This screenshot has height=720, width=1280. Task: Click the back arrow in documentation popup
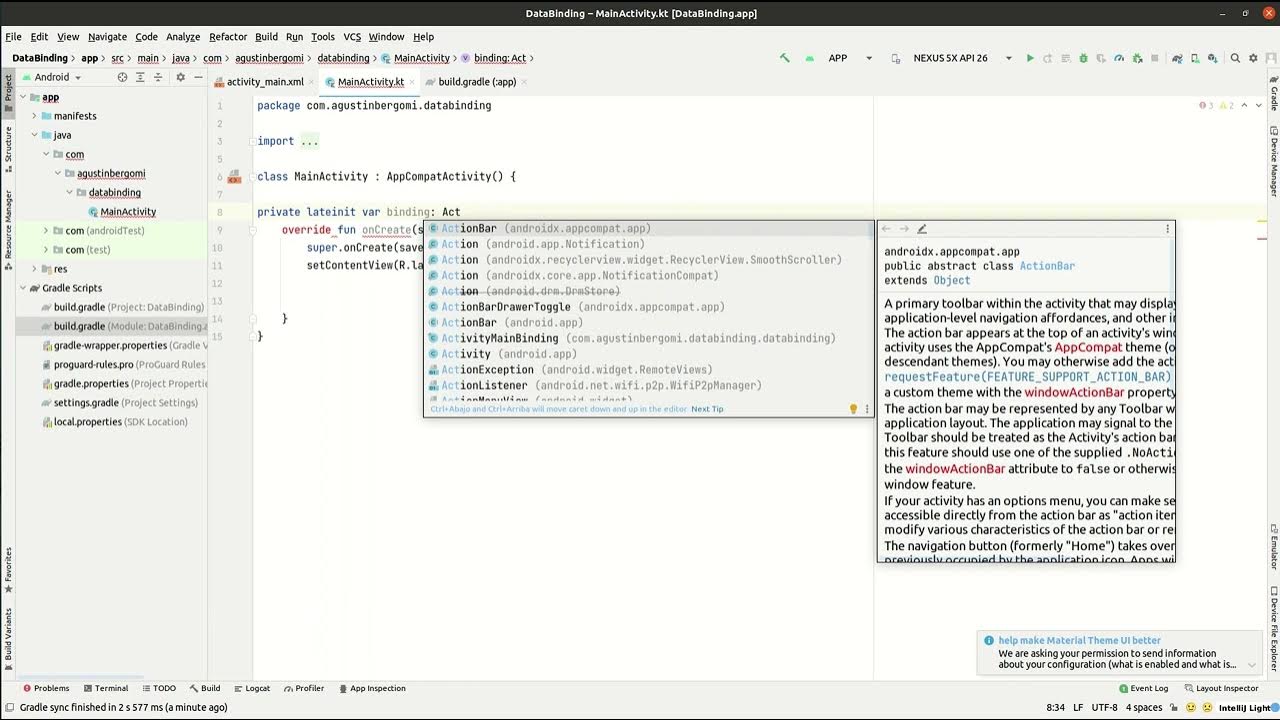[x=886, y=229]
